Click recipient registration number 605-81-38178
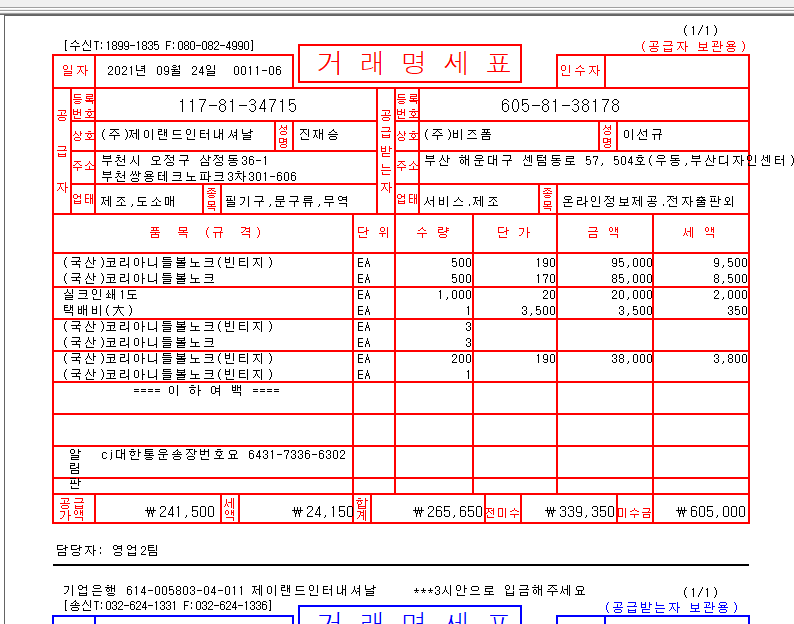This screenshot has width=794, height=624. pyautogui.click(x=560, y=105)
